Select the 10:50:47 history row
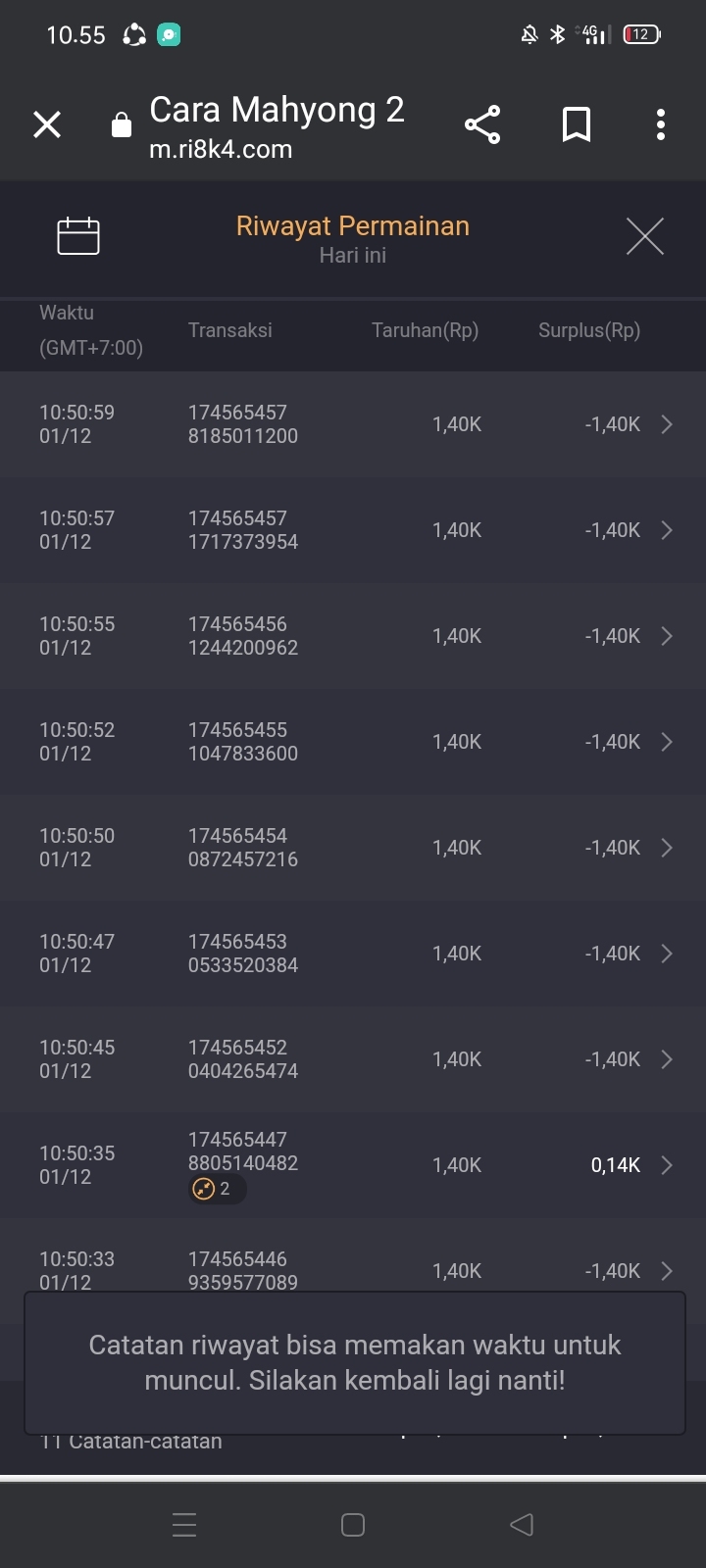This screenshot has width=706, height=1568. [x=353, y=954]
